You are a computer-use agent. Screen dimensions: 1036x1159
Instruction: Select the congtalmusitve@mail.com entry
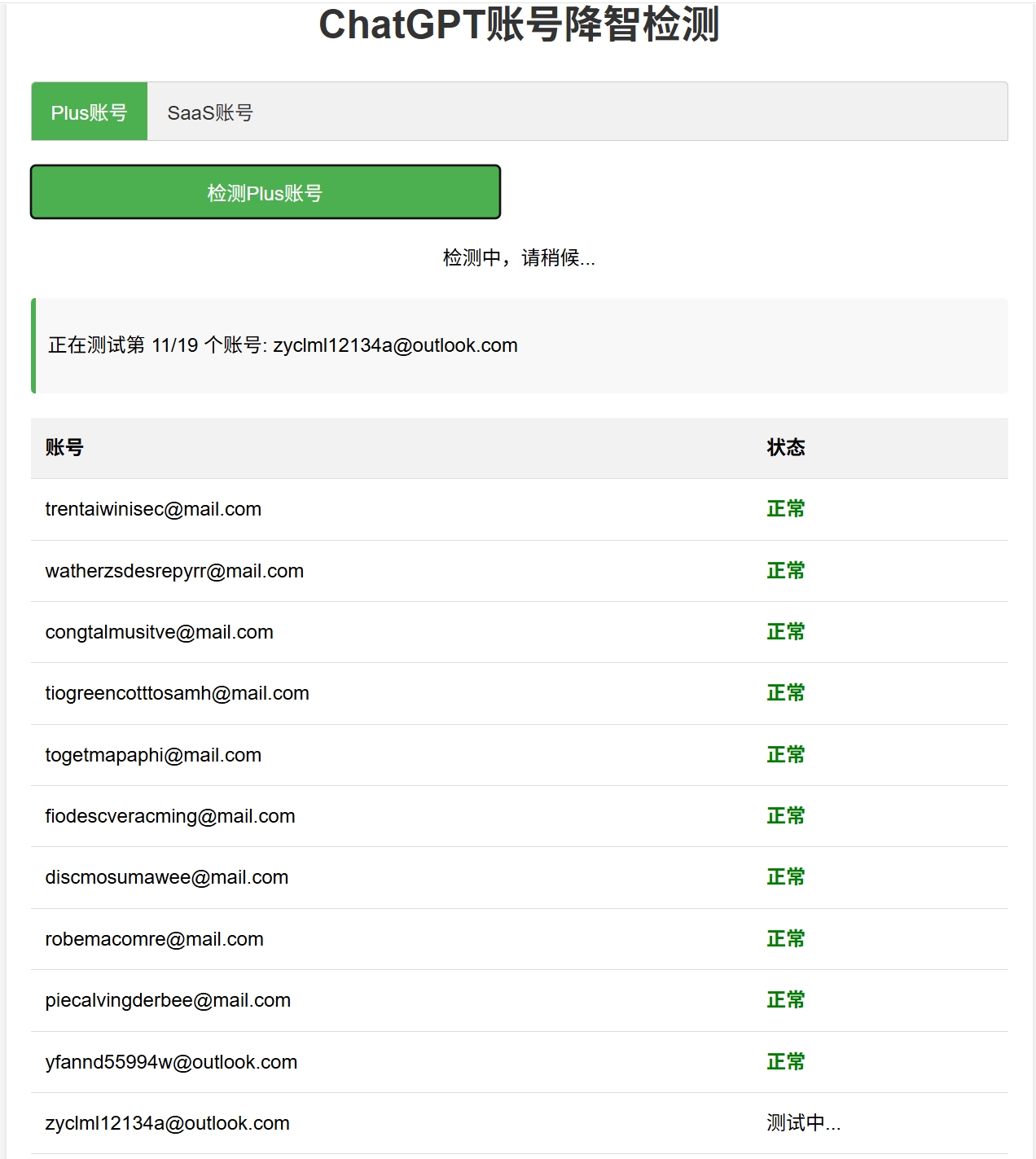click(160, 632)
